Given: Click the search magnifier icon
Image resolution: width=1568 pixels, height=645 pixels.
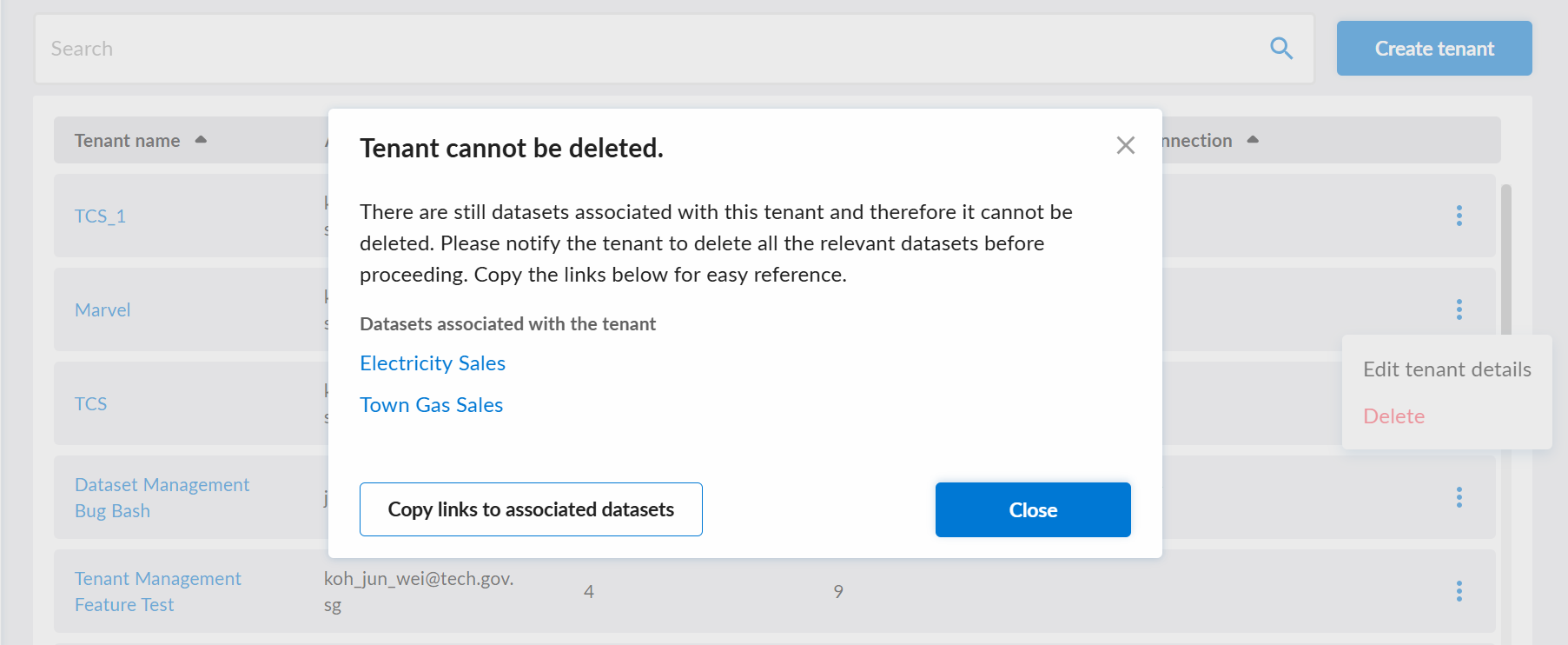Looking at the screenshot, I should 1281,49.
